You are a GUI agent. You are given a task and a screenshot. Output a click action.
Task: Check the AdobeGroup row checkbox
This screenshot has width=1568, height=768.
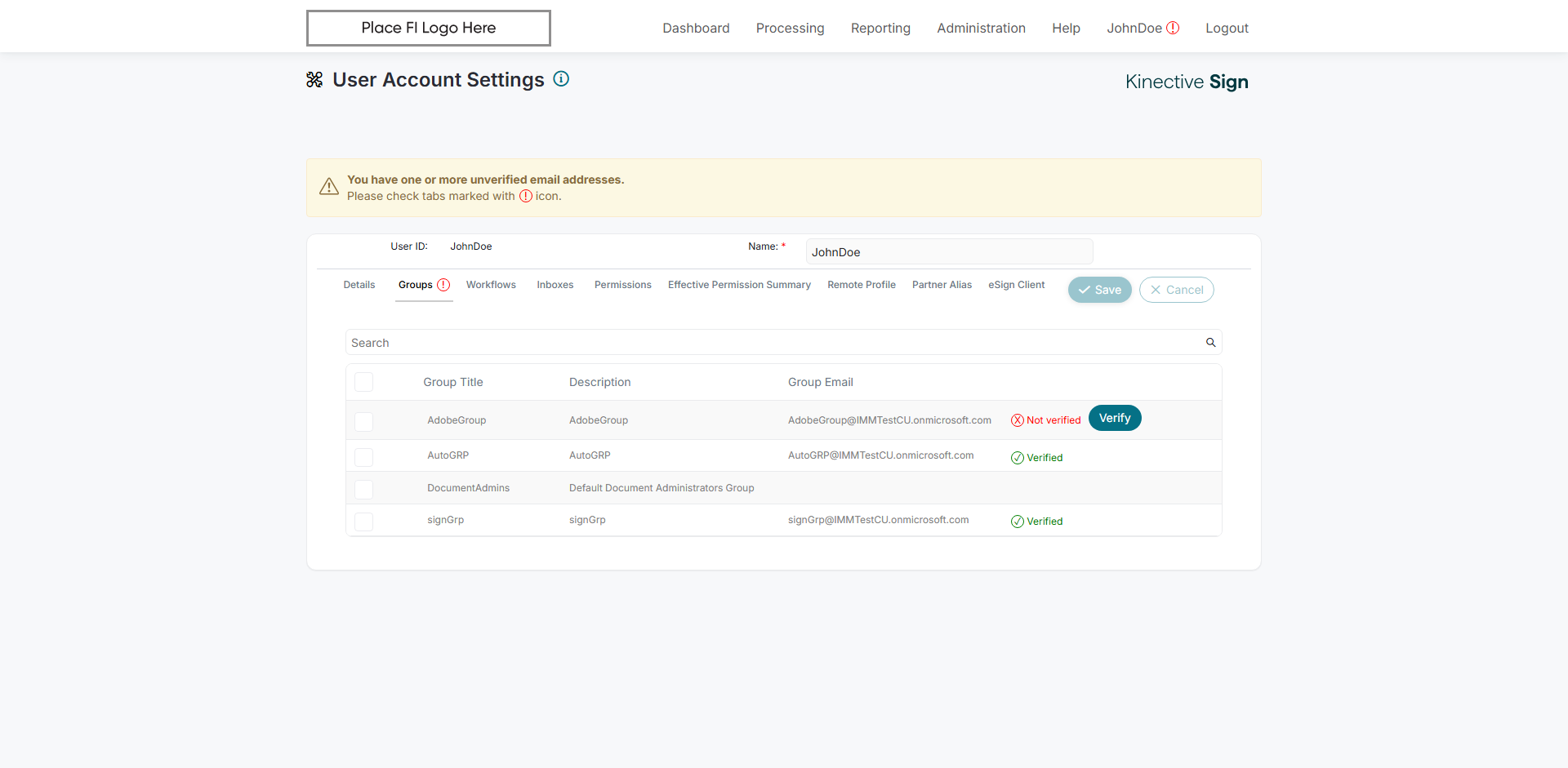[x=364, y=421]
